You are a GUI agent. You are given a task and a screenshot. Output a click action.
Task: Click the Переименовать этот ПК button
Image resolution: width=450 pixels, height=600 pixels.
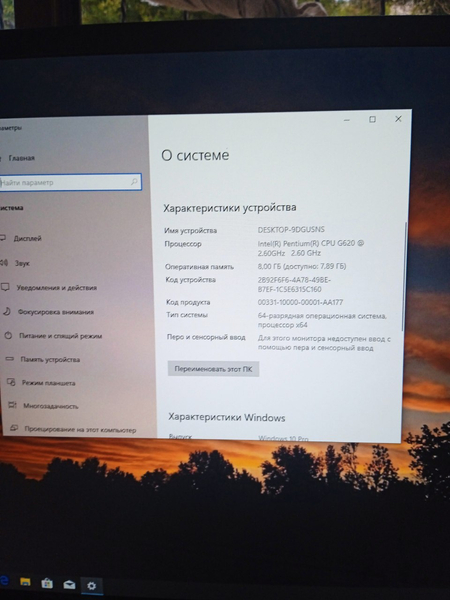213,369
